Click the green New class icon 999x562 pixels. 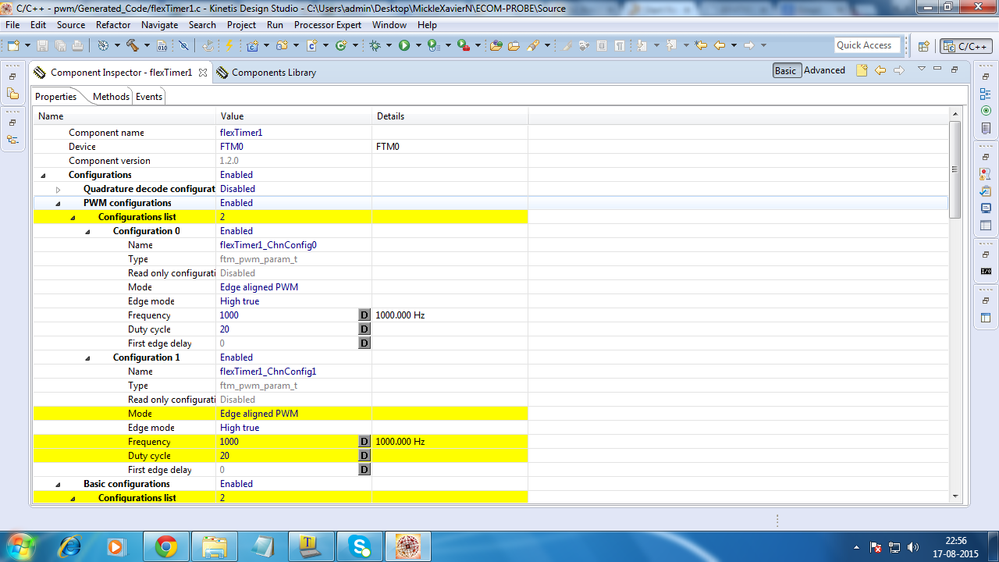coord(341,45)
